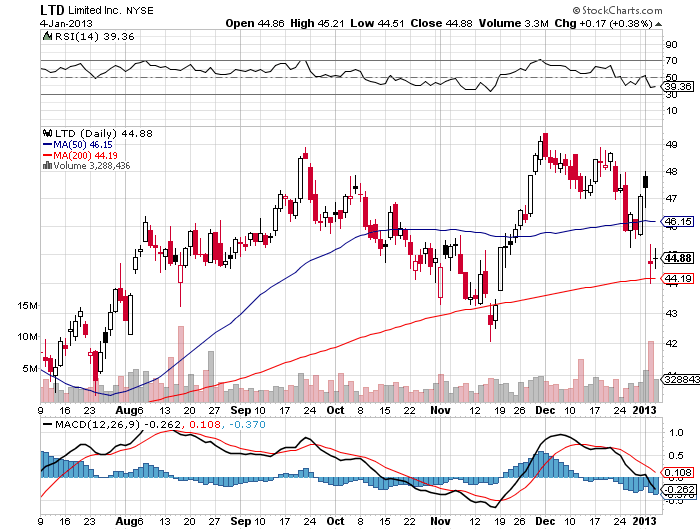Click the 46.15 blue price tag on right axis
Image resolution: width=700 pixels, height=530 pixels.
(x=678, y=221)
